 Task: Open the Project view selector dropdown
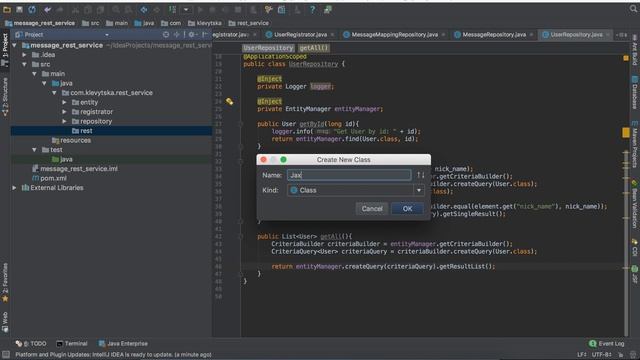point(107,35)
